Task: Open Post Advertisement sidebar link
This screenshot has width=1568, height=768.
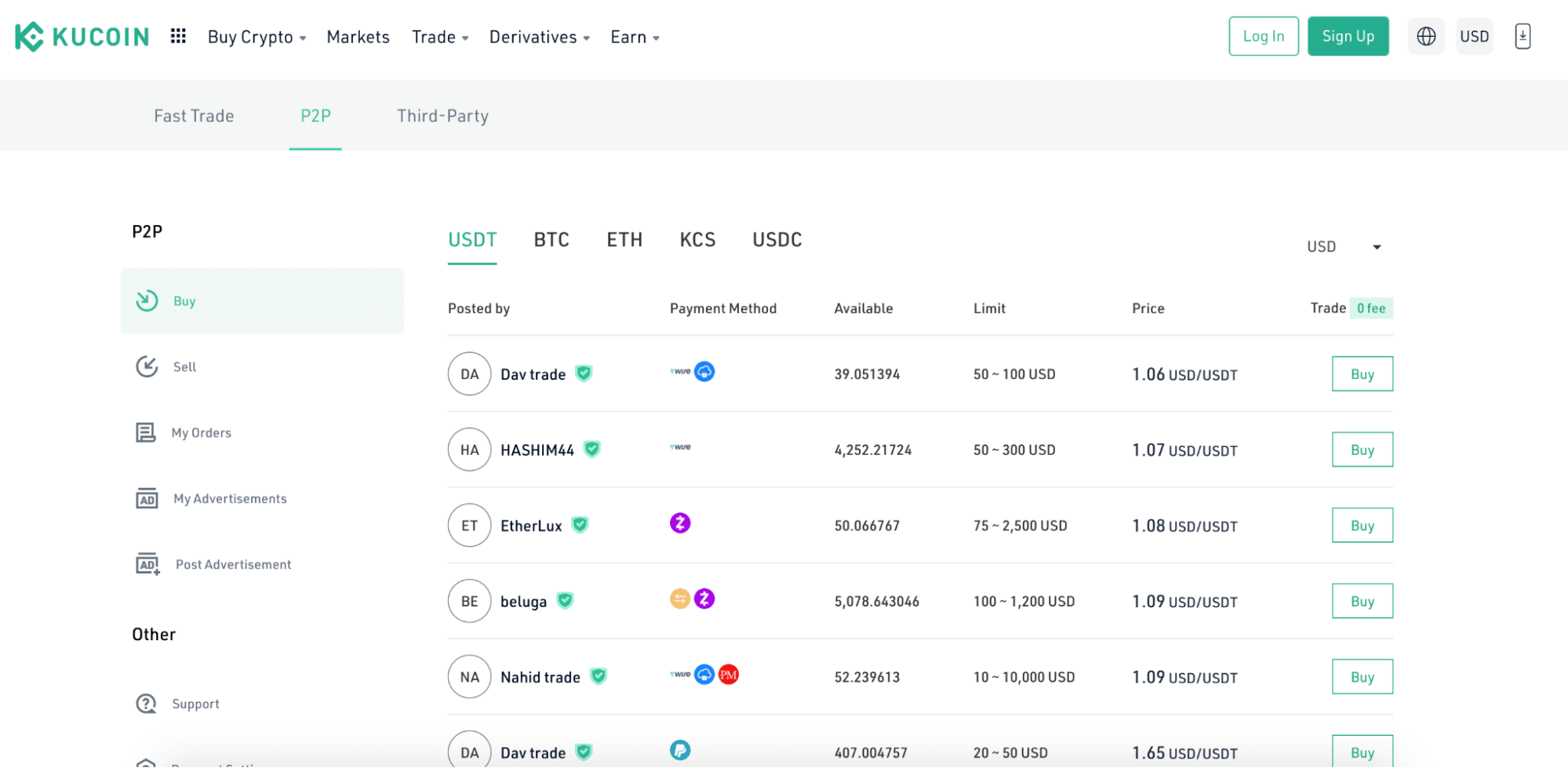Action: pyautogui.click(x=233, y=564)
